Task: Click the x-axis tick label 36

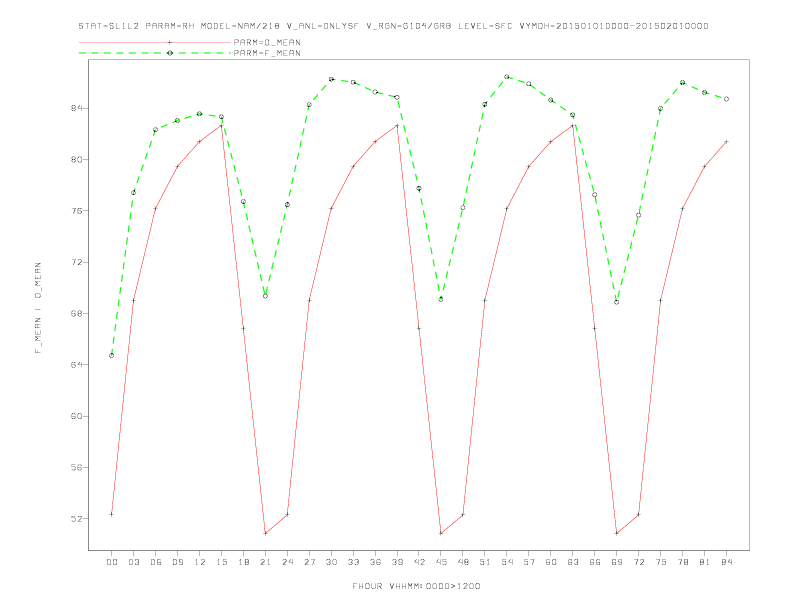Action: point(375,562)
